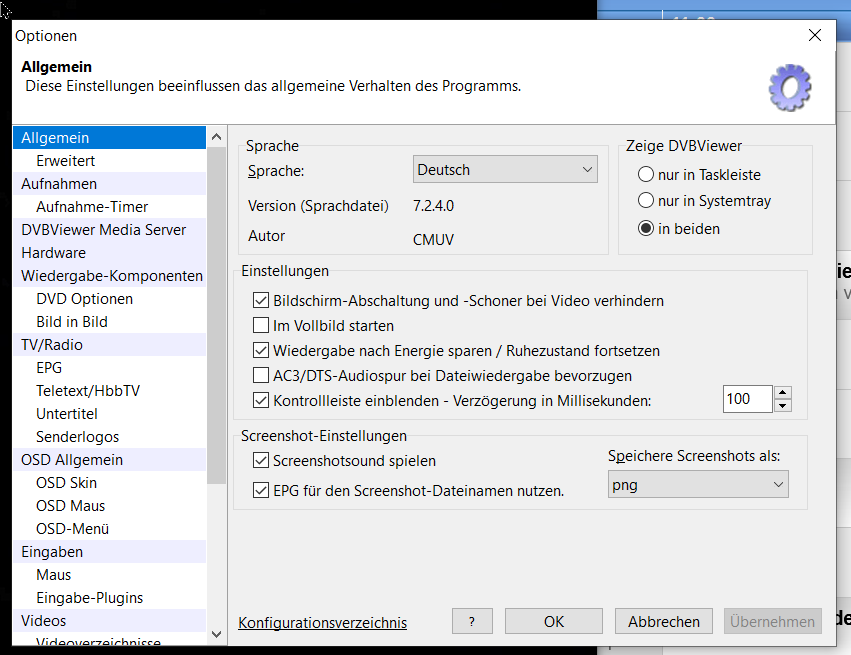This screenshot has height=655, width=851.
Task: Click the category list scrollbar thumb
Action: click(217, 315)
